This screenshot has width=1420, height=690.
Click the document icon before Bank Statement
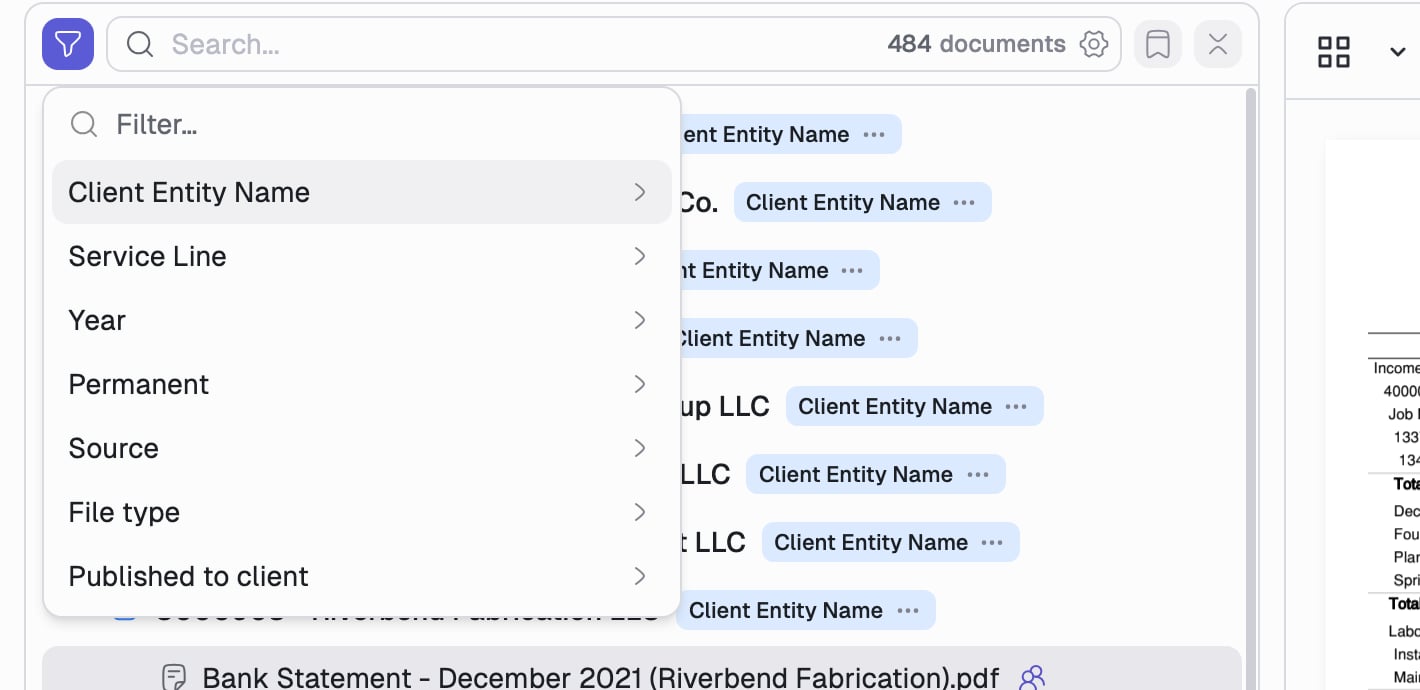(174, 678)
